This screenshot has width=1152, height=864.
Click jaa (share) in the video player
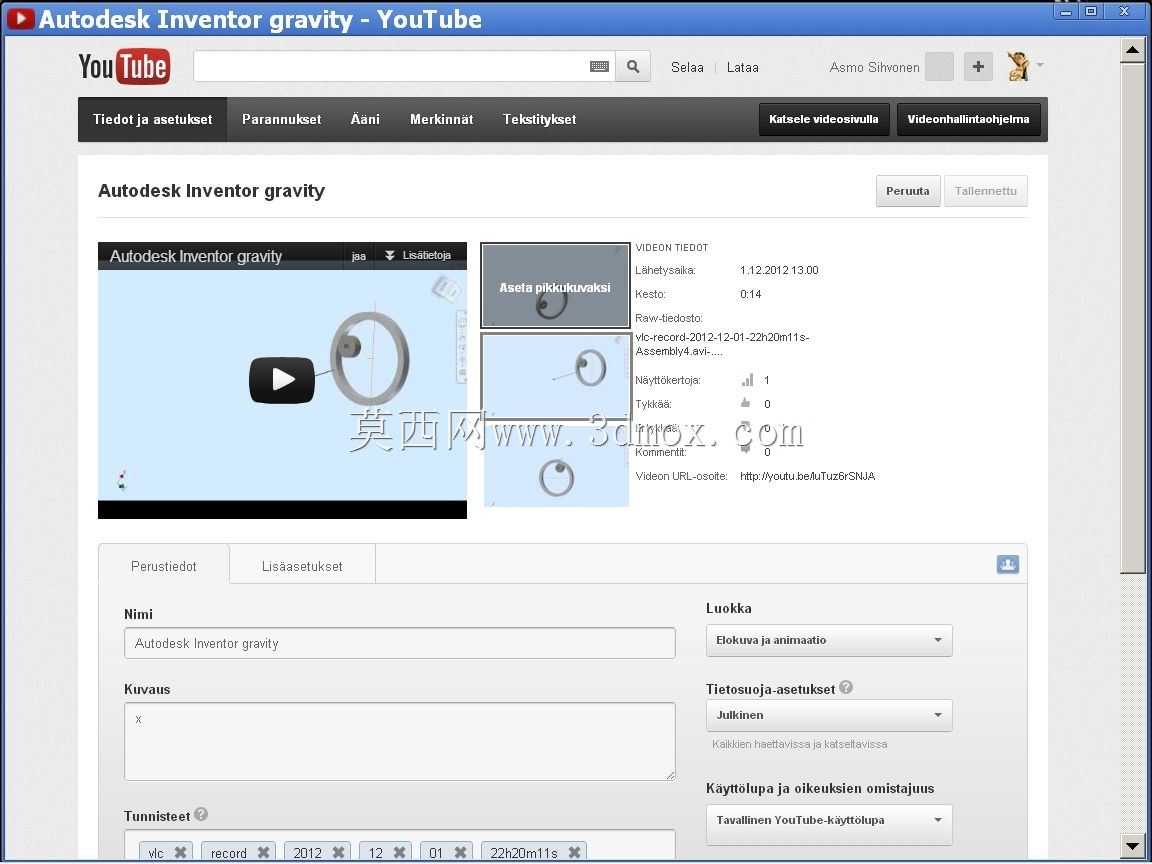(359, 256)
